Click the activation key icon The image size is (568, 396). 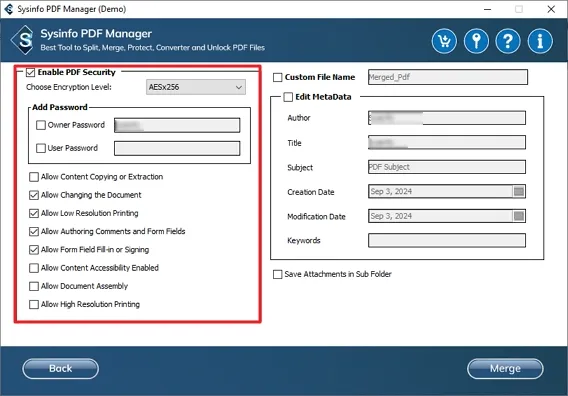(476, 41)
